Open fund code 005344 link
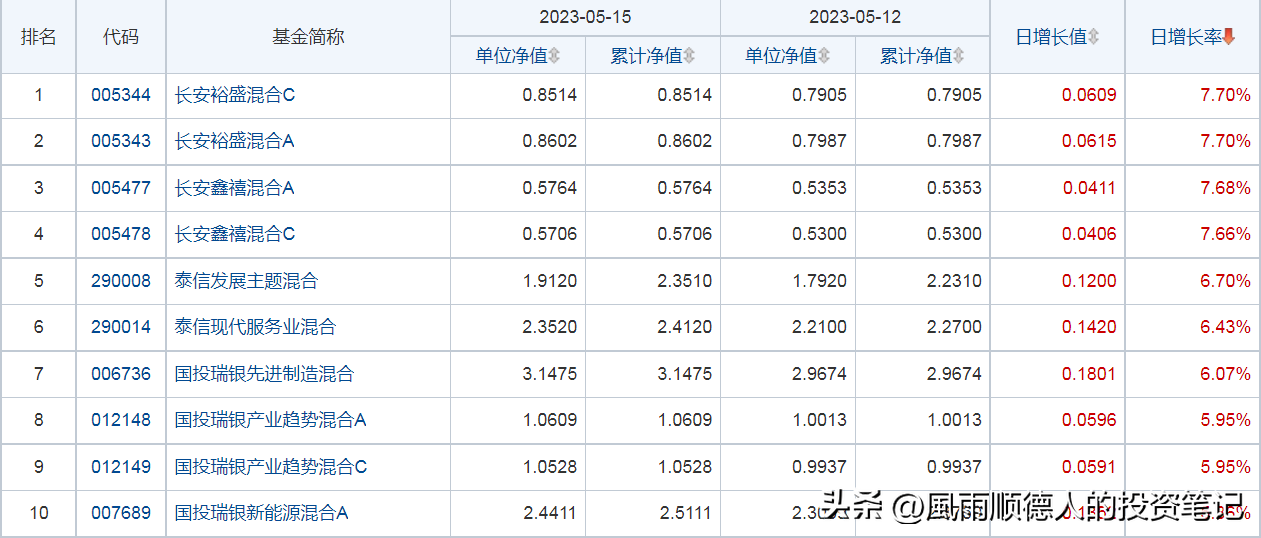The image size is (1261, 538). click(x=121, y=95)
